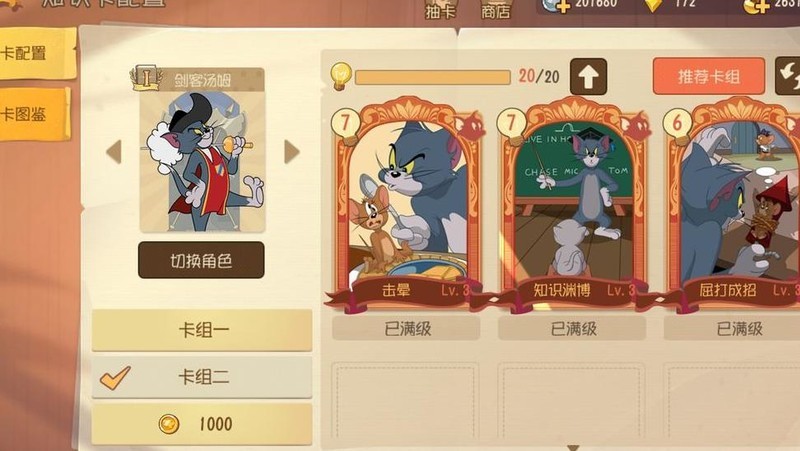Expand the card list with bottom arrow
The image size is (800, 451).
pos(573,447)
